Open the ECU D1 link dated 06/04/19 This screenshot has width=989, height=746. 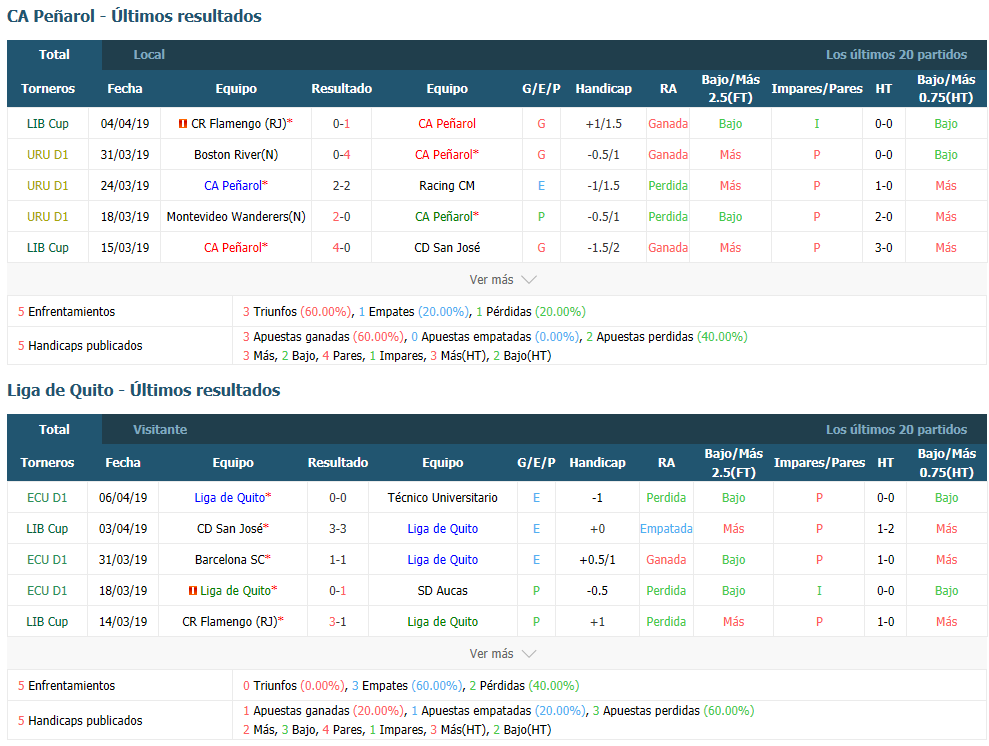[x=47, y=498]
